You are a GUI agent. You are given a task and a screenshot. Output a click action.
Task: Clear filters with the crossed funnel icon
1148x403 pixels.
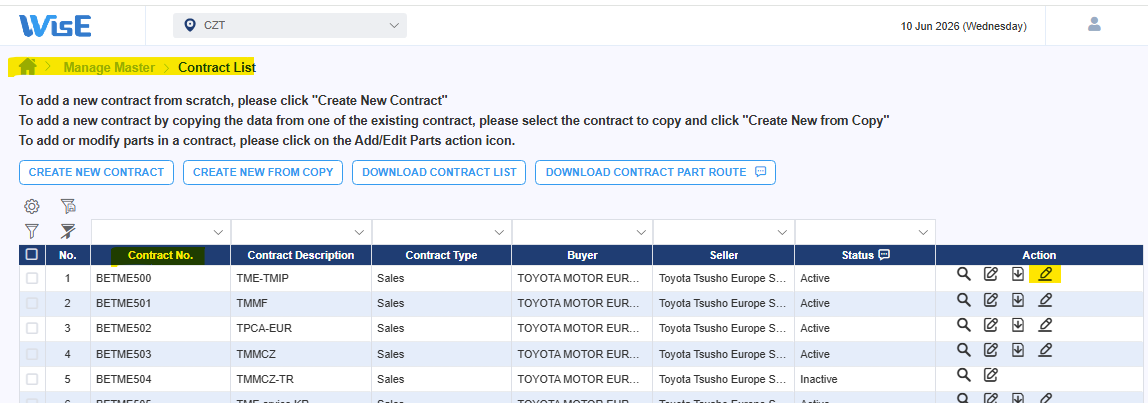68,232
